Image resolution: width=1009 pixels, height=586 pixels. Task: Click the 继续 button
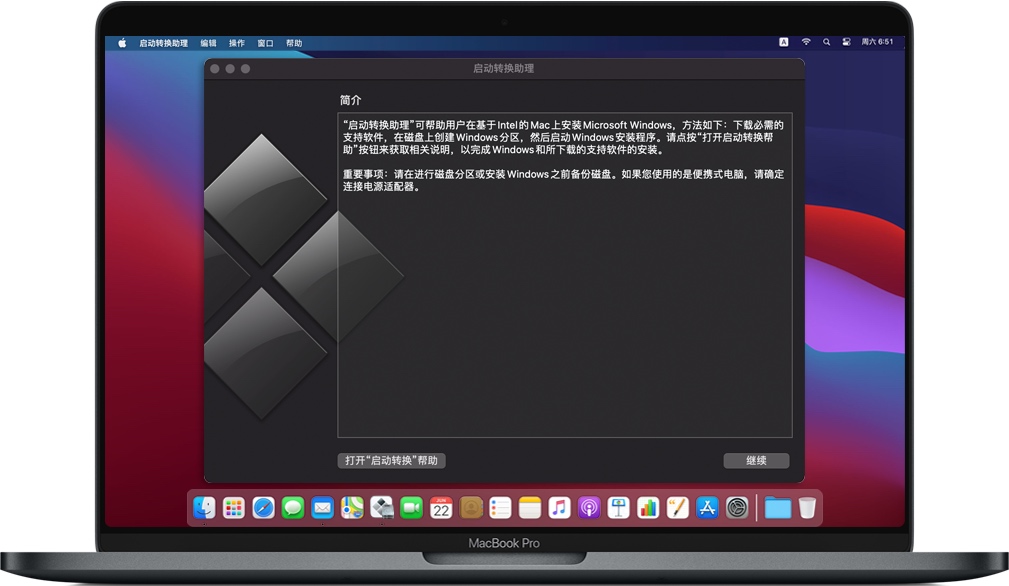coord(756,461)
